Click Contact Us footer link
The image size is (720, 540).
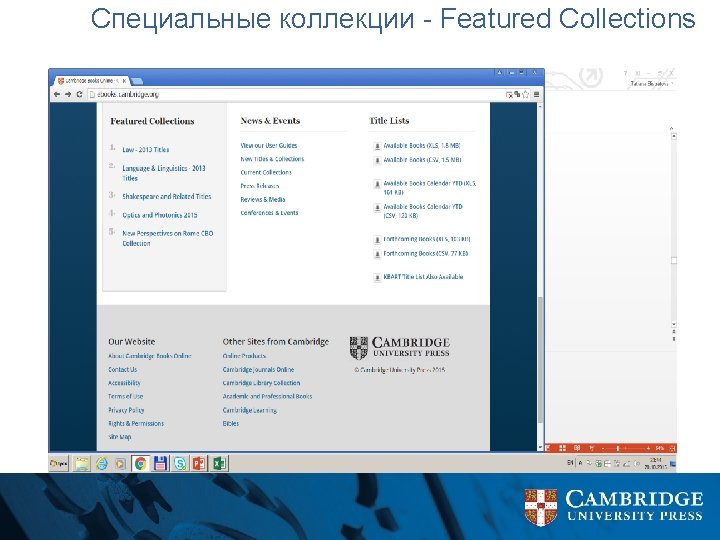tap(123, 370)
